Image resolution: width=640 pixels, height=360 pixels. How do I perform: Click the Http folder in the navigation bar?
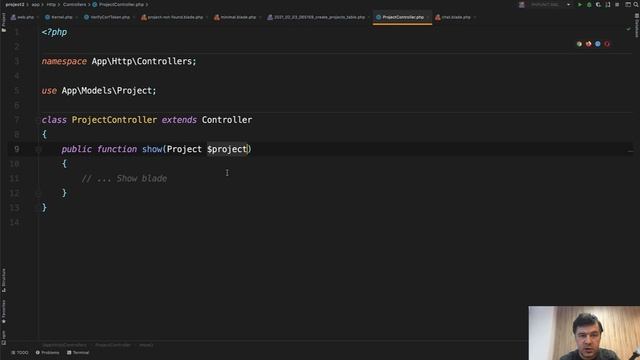(x=51, y=4)
